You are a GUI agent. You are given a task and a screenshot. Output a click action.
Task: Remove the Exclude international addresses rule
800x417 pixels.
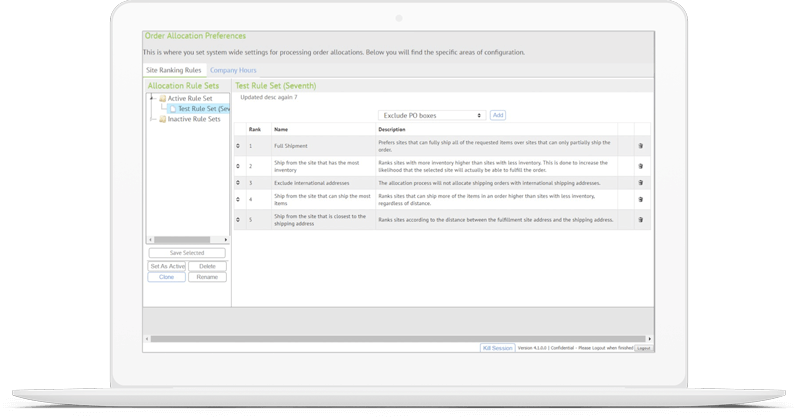[x=640, y=183]
